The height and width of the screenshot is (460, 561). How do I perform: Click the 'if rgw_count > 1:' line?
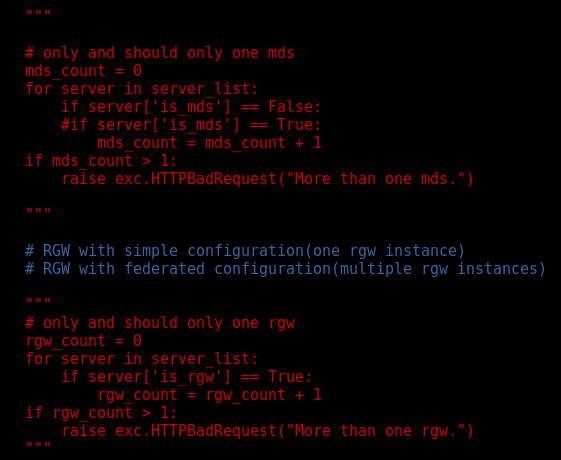101,413
